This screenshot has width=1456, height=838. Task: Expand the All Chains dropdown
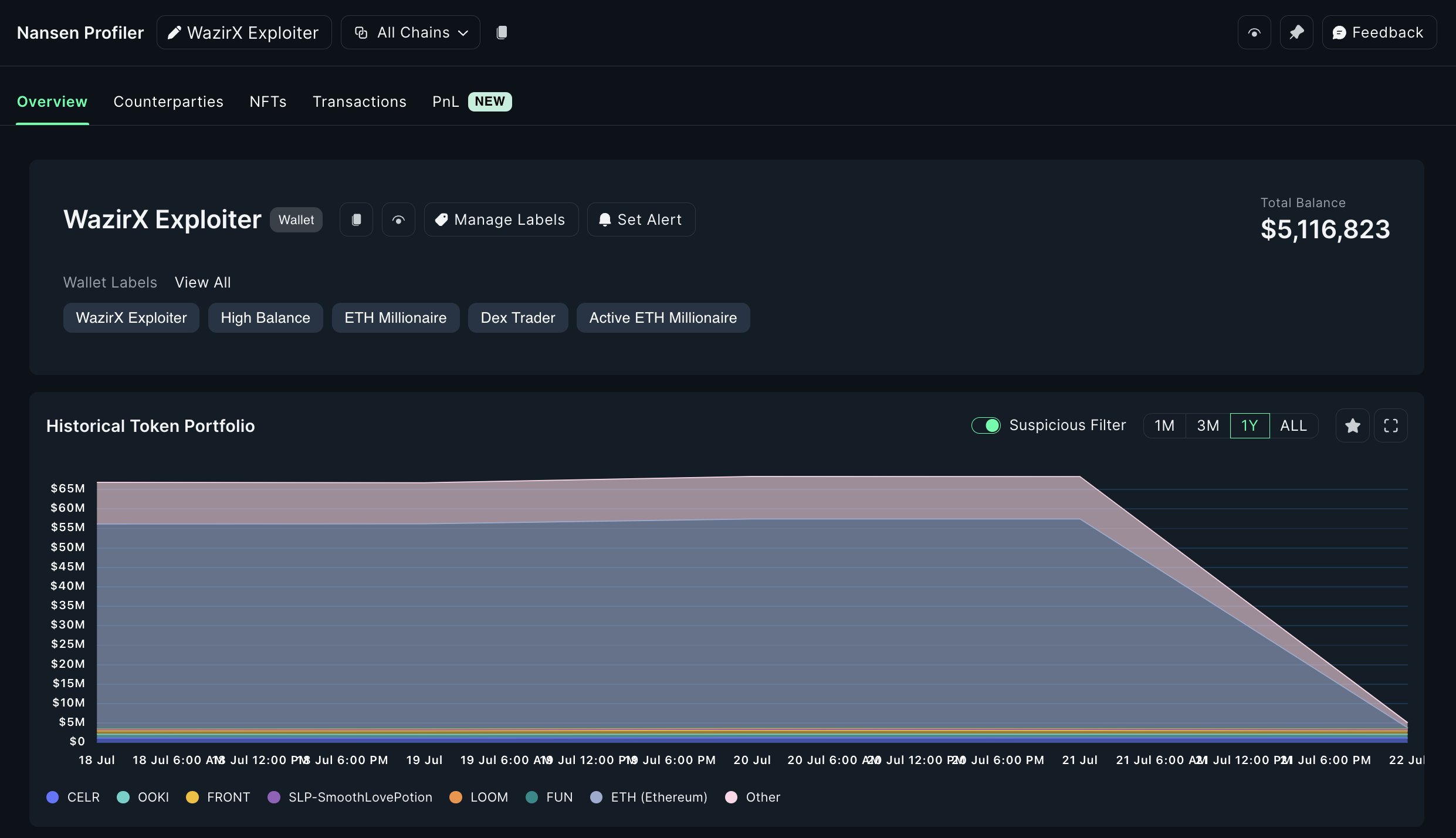click(x=411, y=32)
